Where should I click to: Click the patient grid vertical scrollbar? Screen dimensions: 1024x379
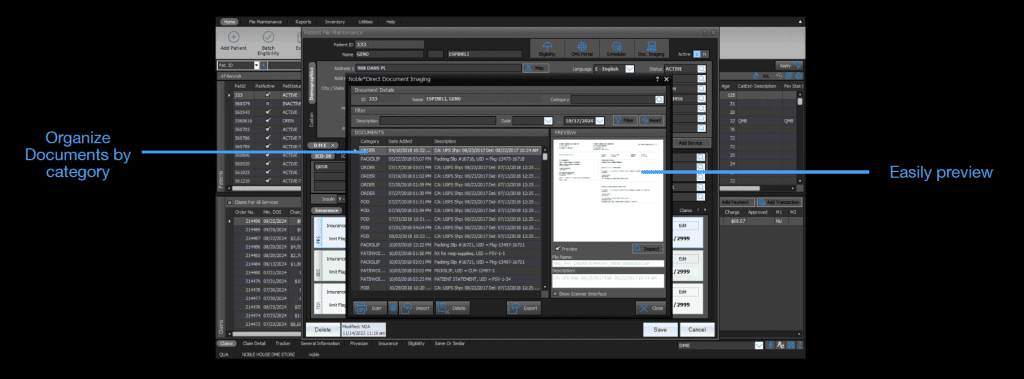(800, 137)
